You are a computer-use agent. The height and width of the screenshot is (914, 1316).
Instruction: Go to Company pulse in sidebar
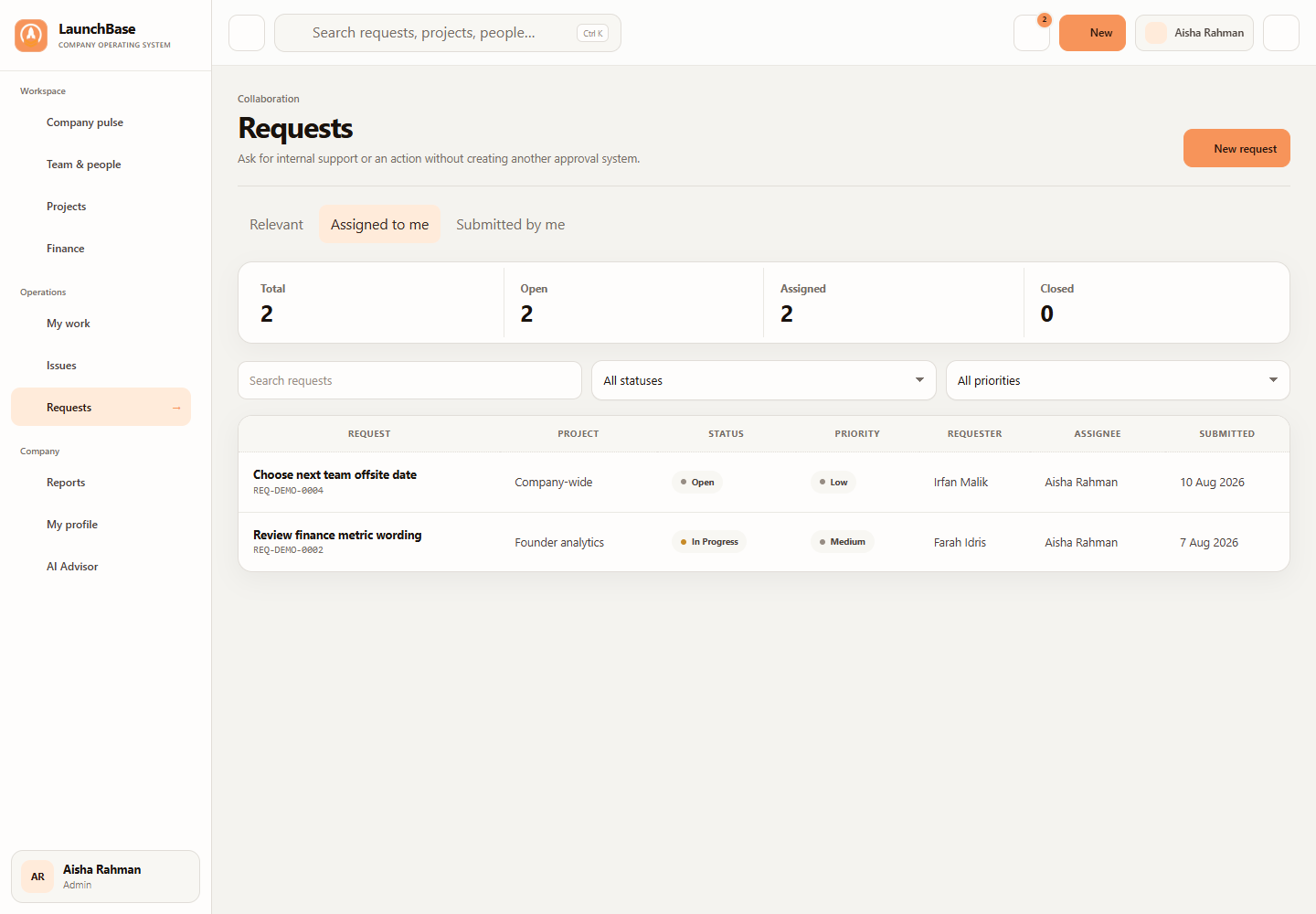coord(101,122)
